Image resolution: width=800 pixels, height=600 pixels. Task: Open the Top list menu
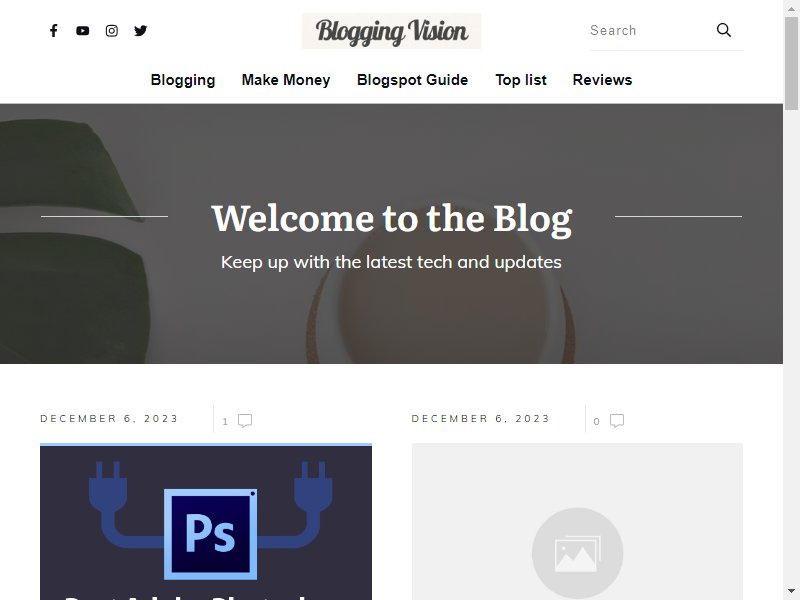pos(520,80)
